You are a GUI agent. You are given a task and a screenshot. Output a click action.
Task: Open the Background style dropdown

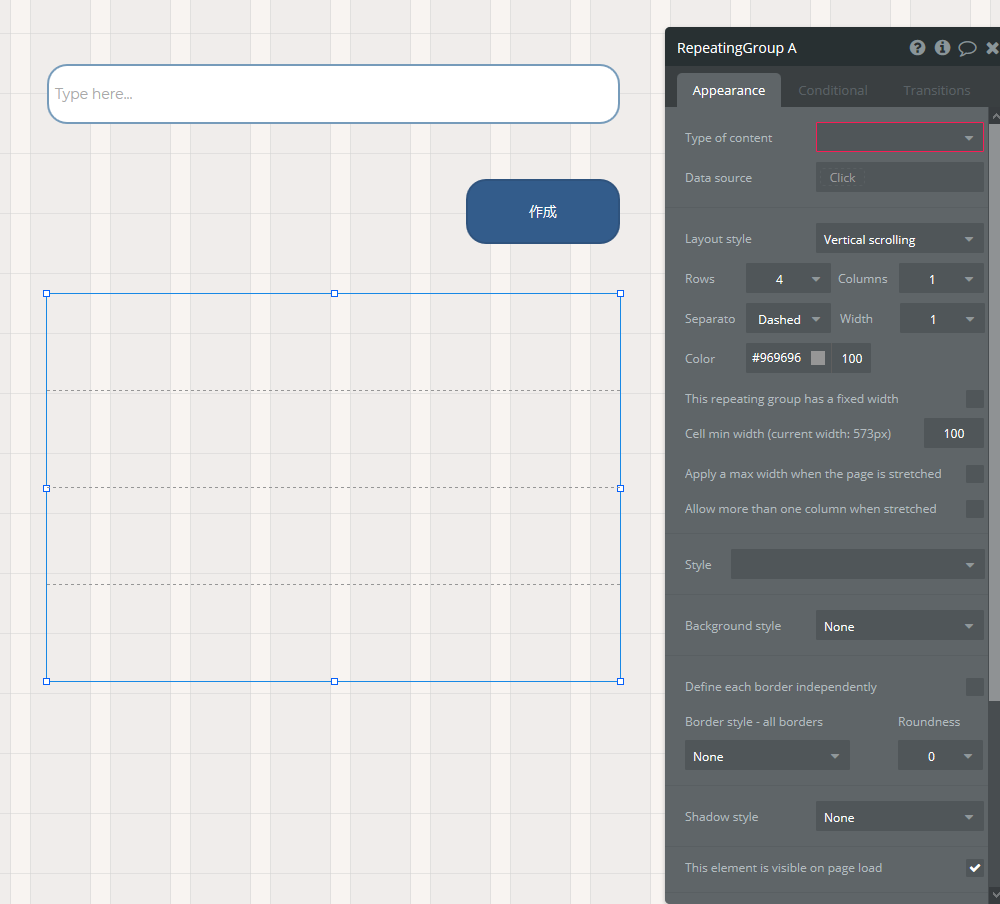click(x=899, y=626)
